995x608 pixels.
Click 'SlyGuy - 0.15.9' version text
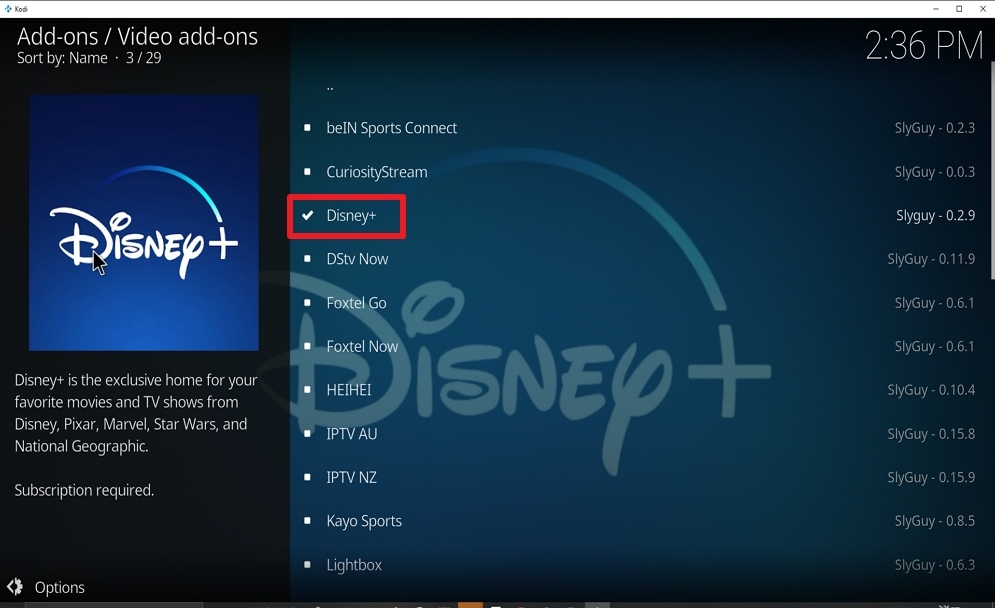coord(931,477)
